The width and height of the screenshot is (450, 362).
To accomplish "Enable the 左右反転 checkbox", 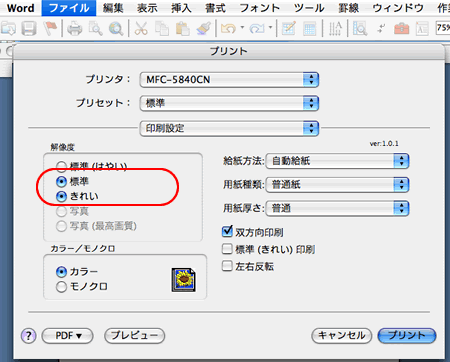I will [x=227, y=266].
